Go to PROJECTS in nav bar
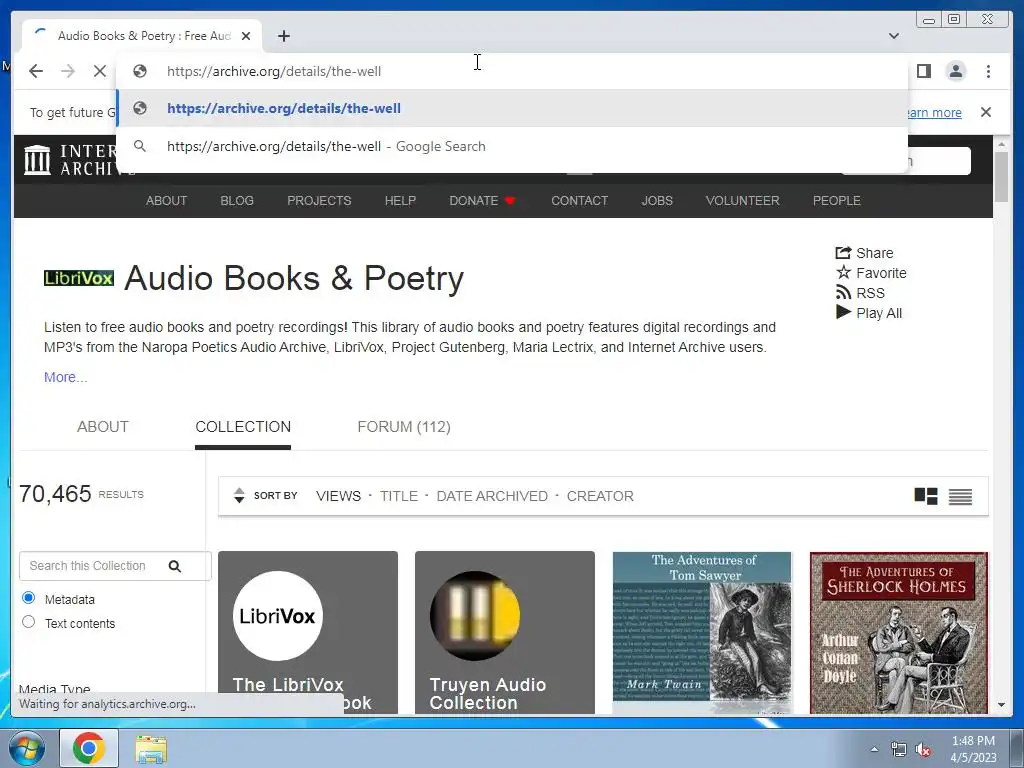This screenshot has width=1024, height=768. [319, 200]
